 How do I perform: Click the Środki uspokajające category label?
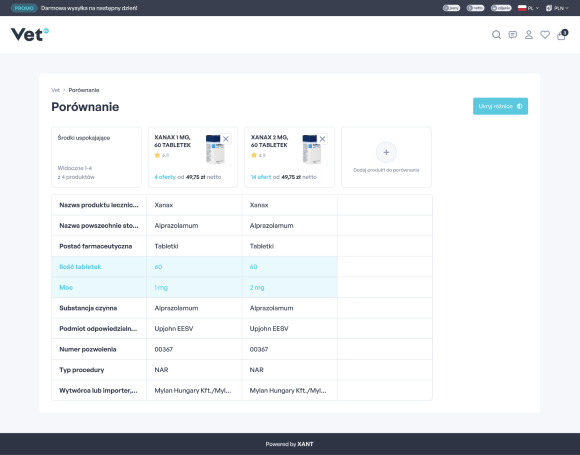coord(84,138)
